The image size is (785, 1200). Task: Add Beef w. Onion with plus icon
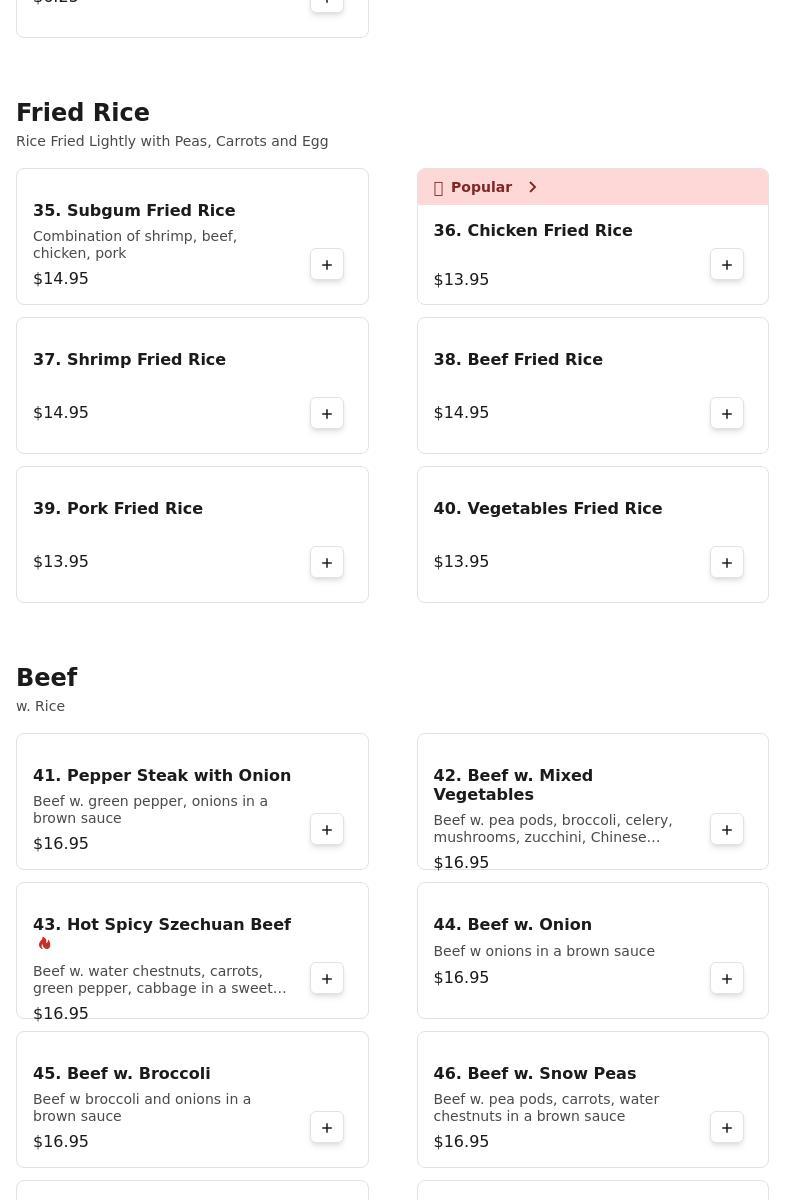point(727,979)
